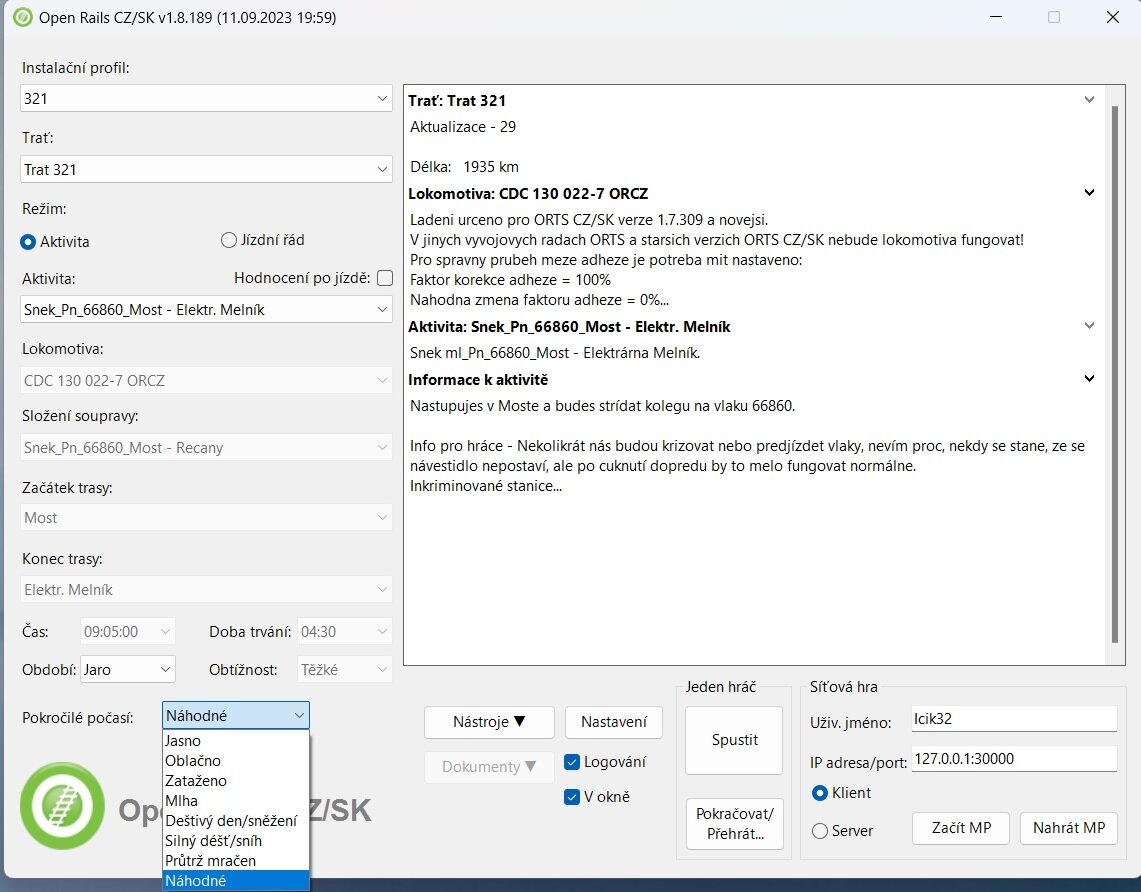1141x892 pixels.
Task: Collapse the Trať: Trat 321 section chevron
Action: 1089,100
